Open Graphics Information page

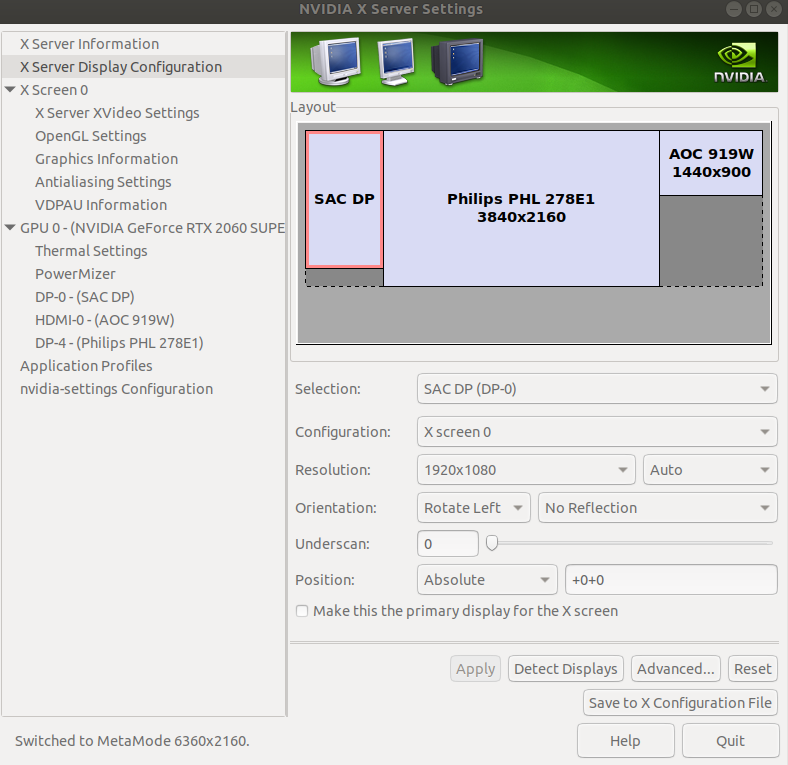click(x=107, y=159)
